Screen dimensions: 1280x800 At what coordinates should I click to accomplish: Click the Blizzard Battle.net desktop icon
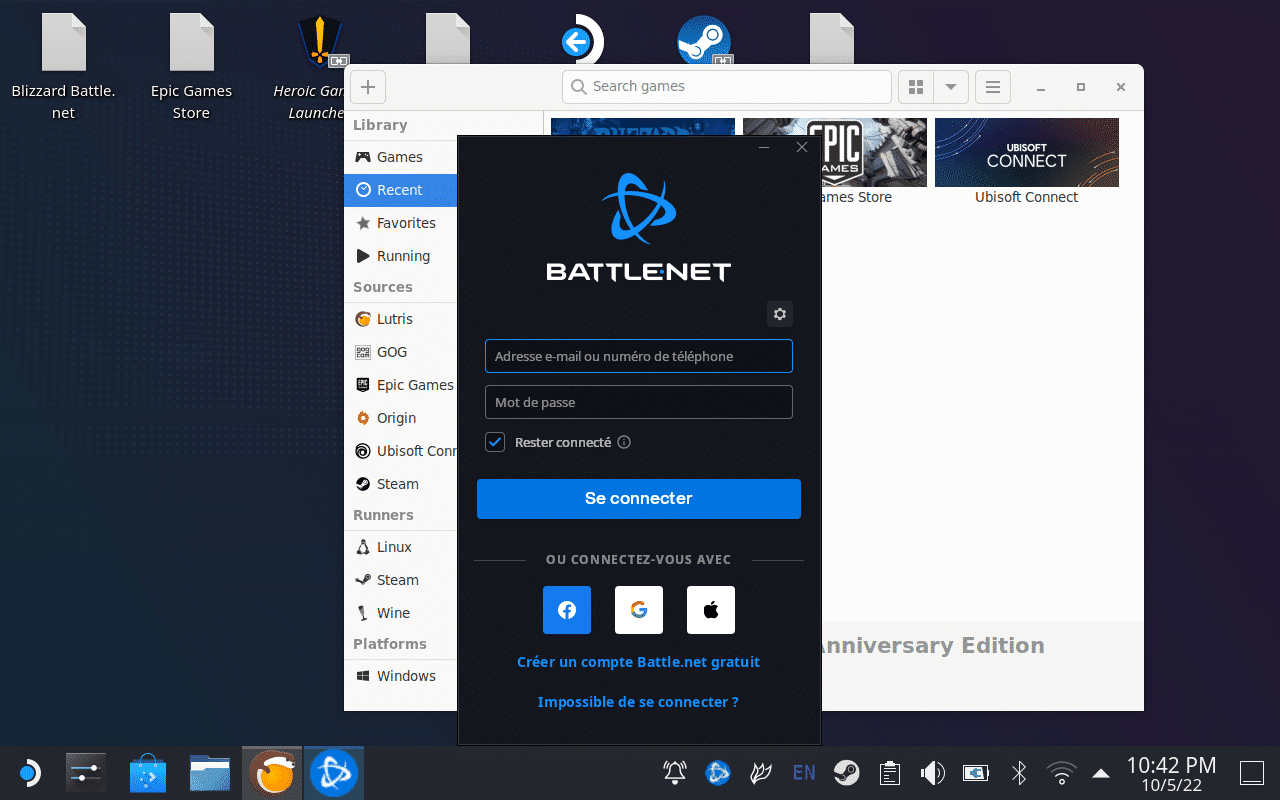[64, 67]
